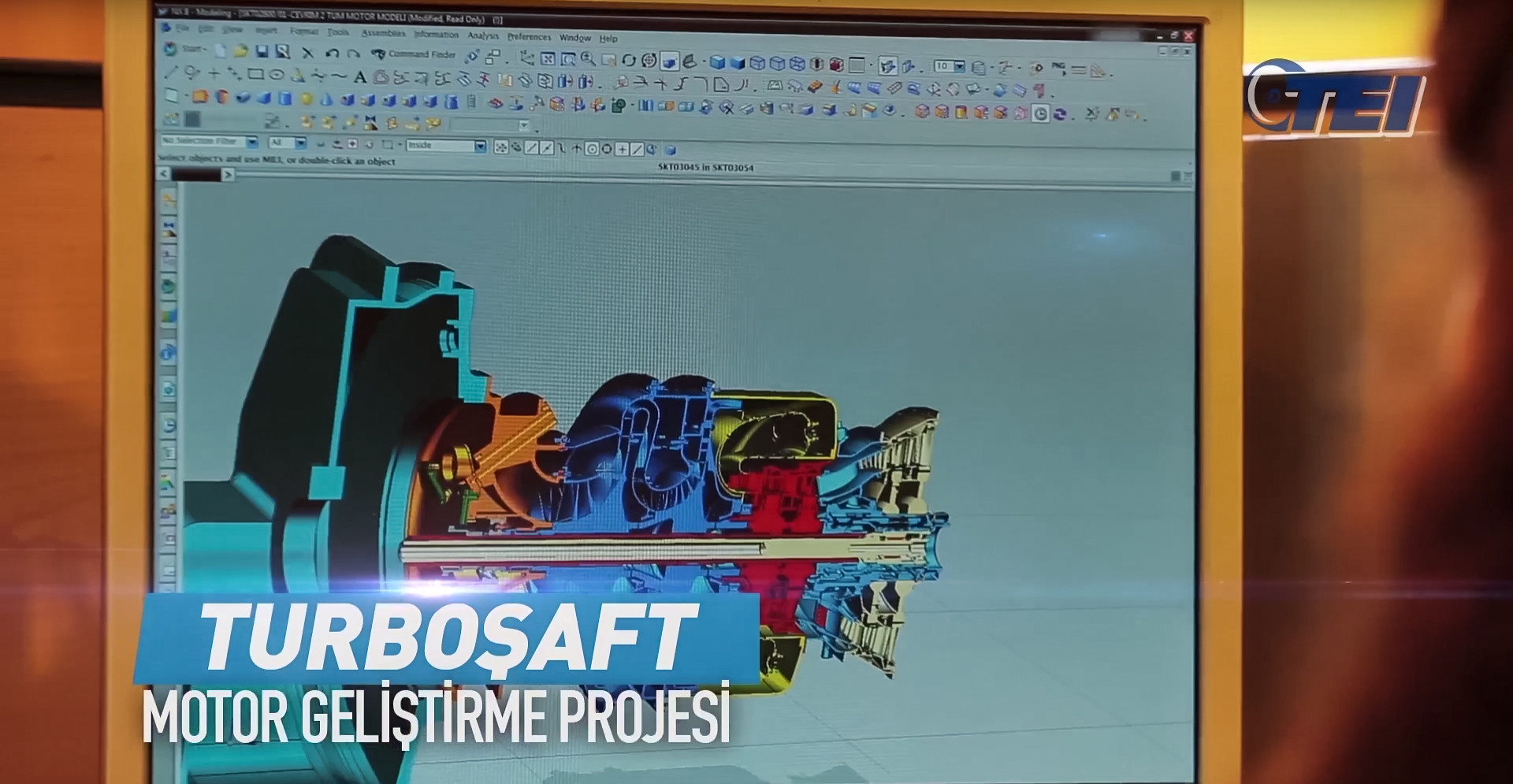Screen dimensions: 1513x784
Task: Click the Face Analysis red cube icon
Action: (836, 64)
